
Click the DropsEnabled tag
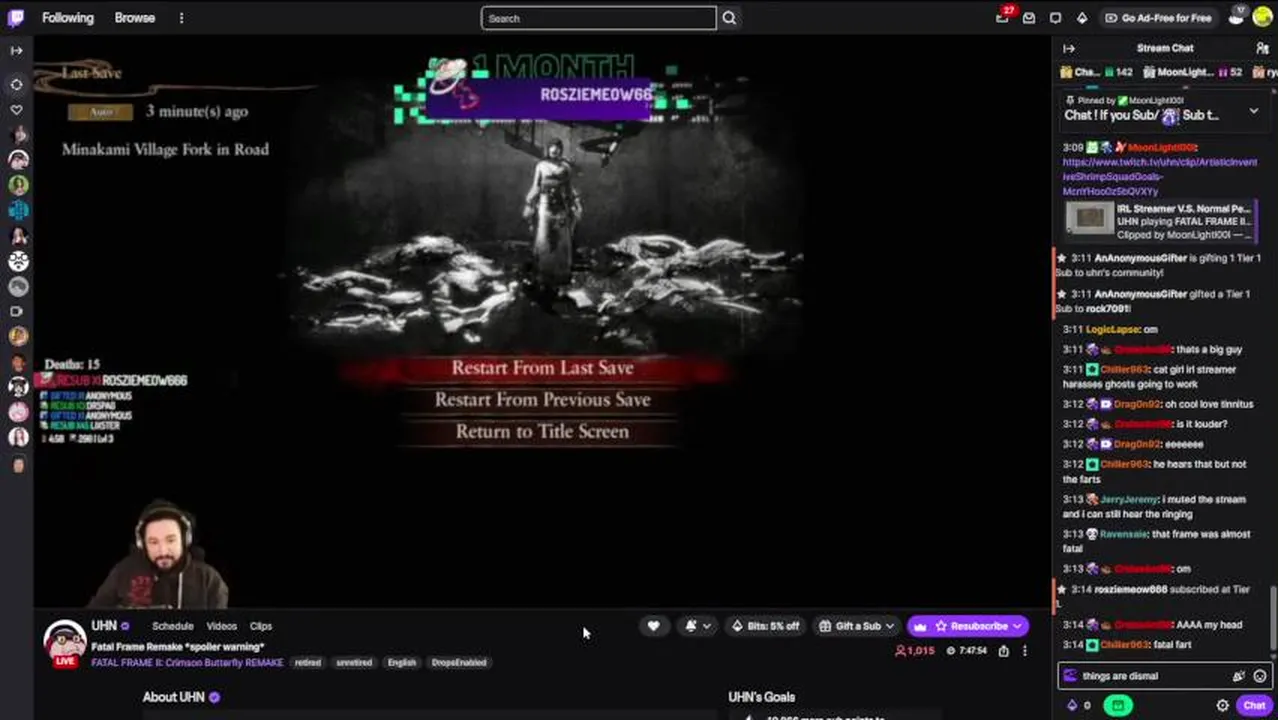pyautogui.click(x=459, y=662)
